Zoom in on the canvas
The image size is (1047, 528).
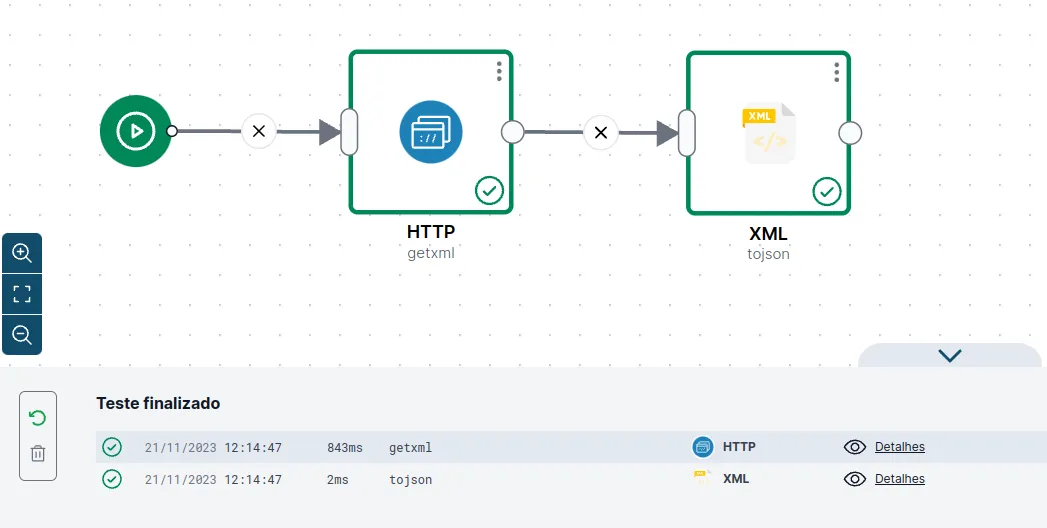coord(22,253)
